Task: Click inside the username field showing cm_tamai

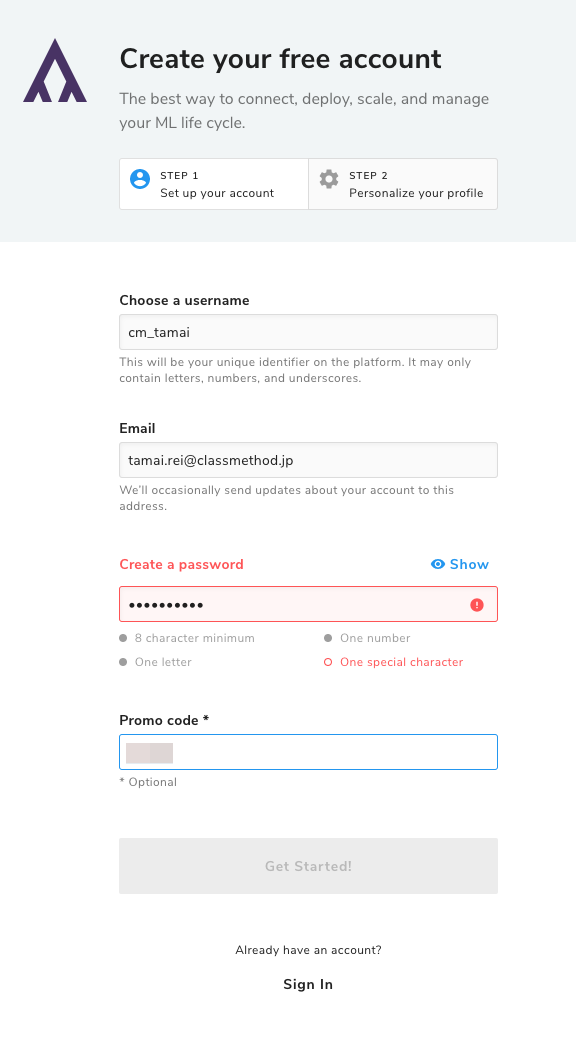Action: click(308, 332)
